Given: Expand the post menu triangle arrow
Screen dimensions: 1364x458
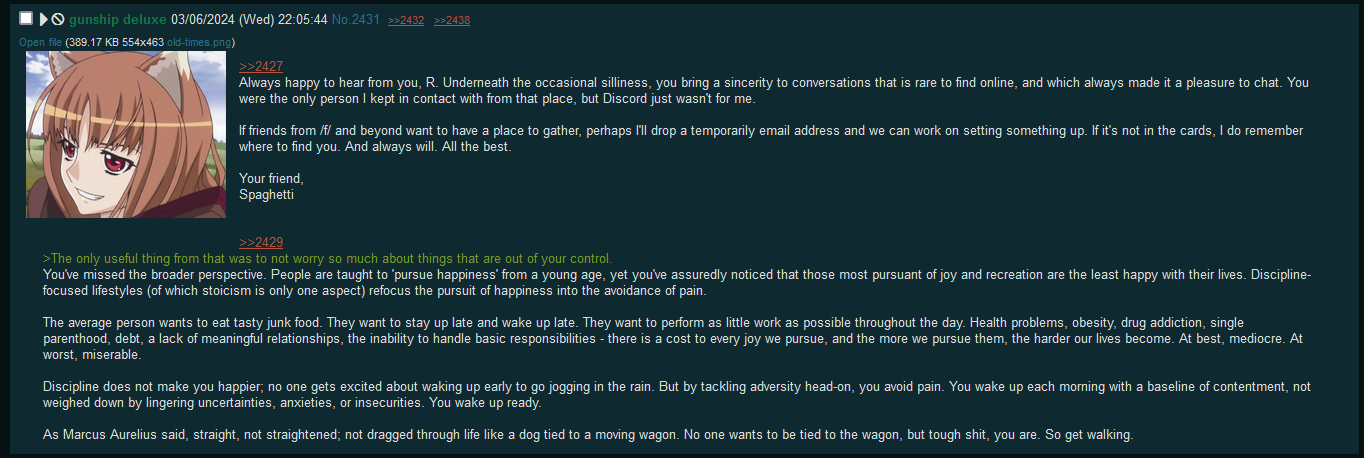Looking at the screenshot, I should tap(44, 19).
